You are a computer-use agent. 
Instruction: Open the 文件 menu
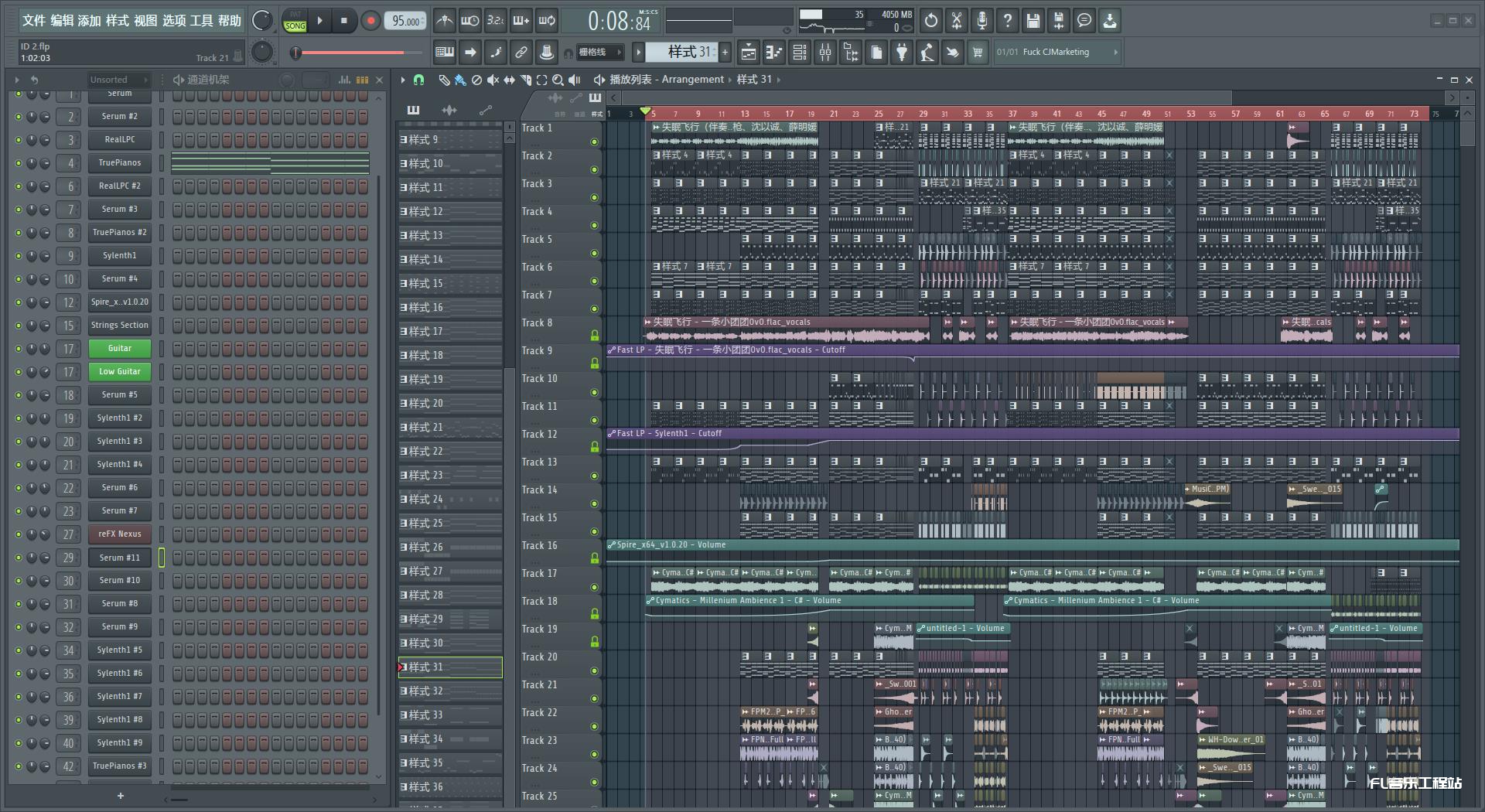tap(34, 21)
